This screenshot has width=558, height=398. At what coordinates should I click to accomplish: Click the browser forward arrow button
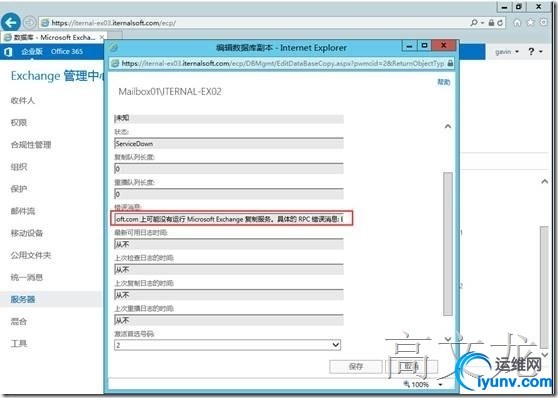coord(30,23)
